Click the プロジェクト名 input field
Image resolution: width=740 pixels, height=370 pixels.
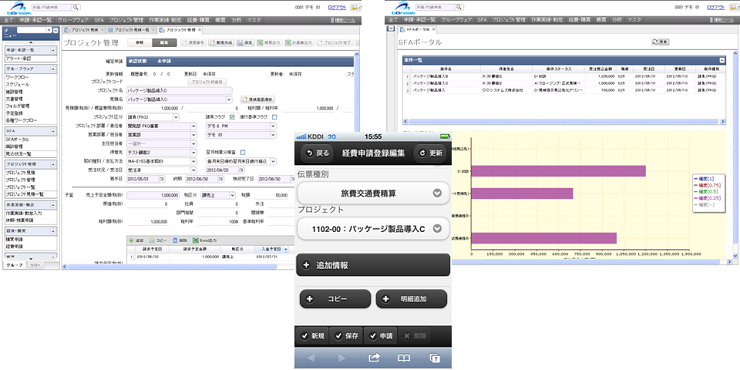pyautogui.click(x=179, y=91)
